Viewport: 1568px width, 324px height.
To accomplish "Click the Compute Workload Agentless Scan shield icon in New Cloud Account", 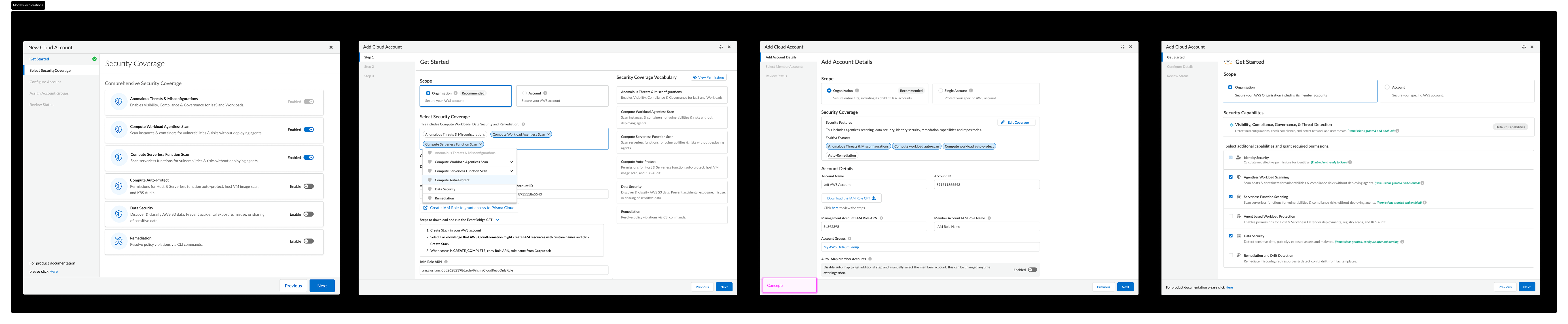I will tap(119, 130).
